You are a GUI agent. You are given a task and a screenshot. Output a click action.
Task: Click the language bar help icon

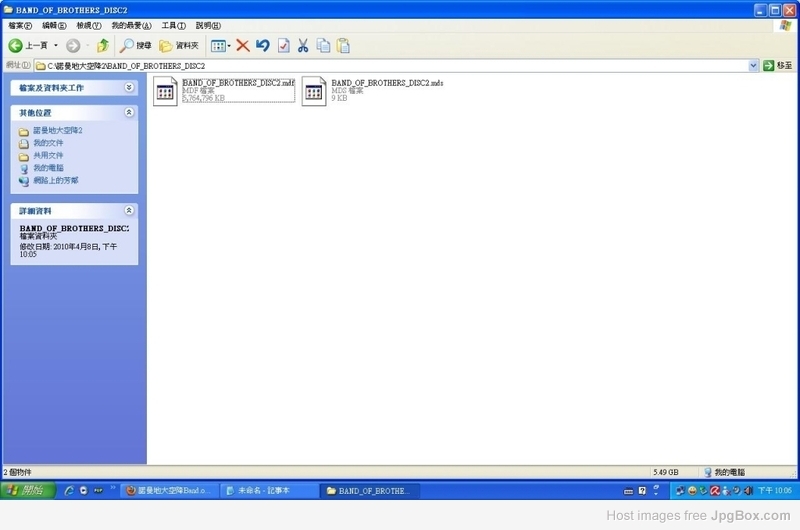click(642, 491)
